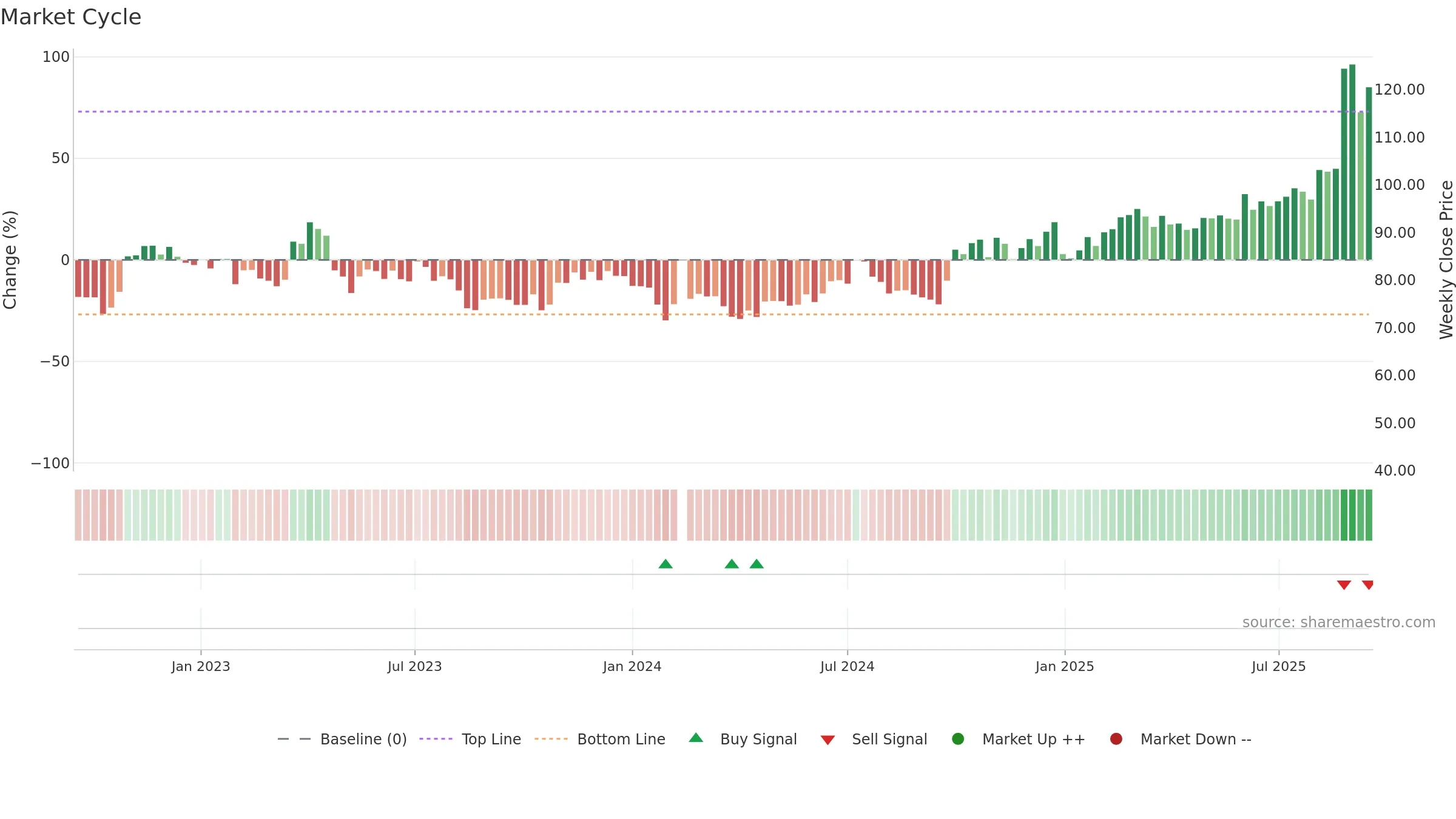
Task: Click the first buy signal marker after Jan 2024
Action: click(x=666, y=564)
